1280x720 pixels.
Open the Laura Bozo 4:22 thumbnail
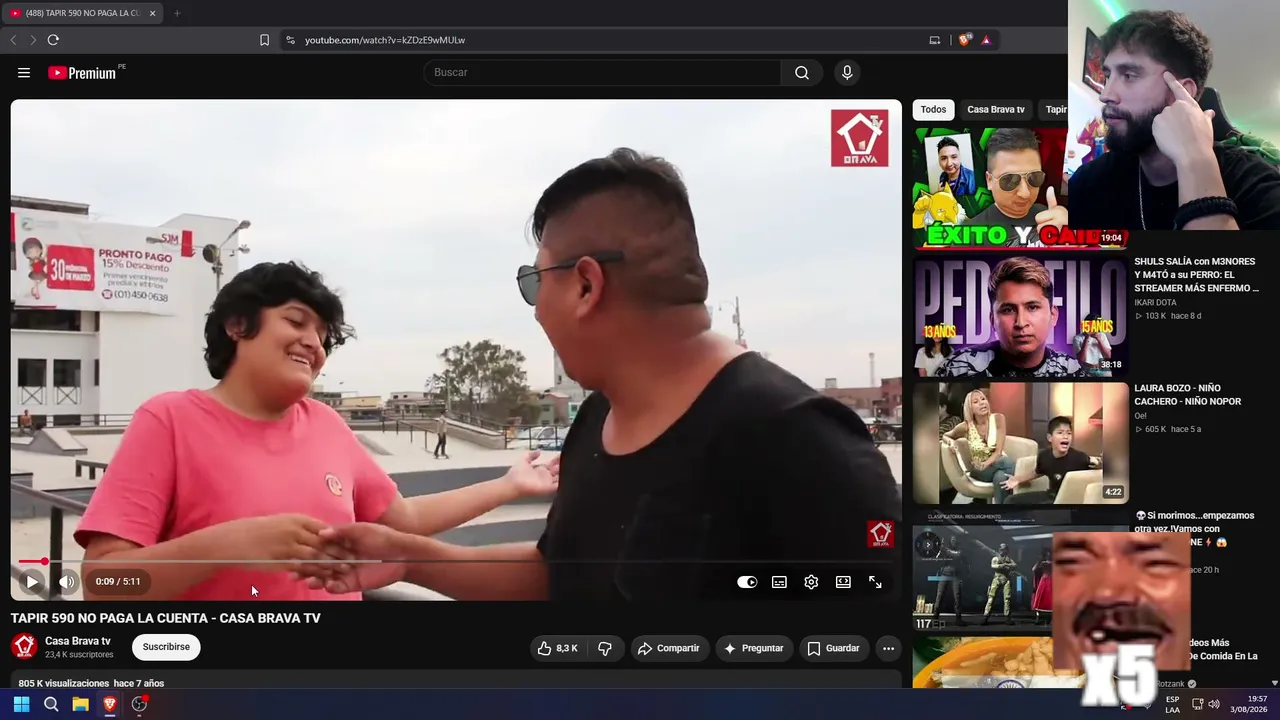pos(1020,443)
